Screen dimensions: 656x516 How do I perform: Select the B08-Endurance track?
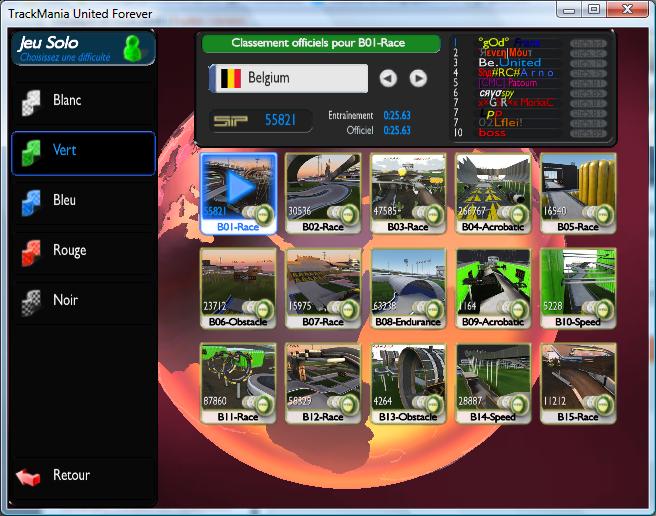pos(409,283)
